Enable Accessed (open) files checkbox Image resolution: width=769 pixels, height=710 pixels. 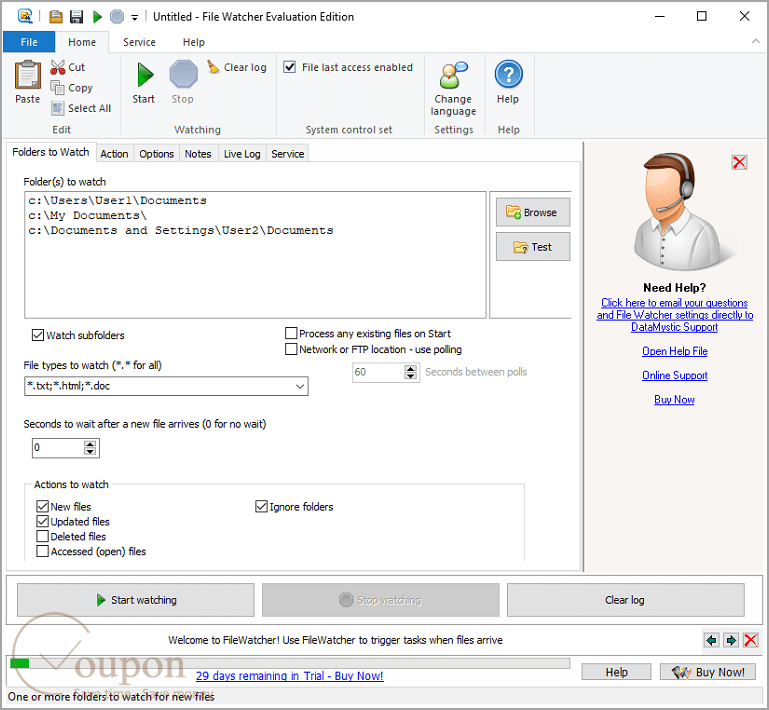[x=43, y=551]
